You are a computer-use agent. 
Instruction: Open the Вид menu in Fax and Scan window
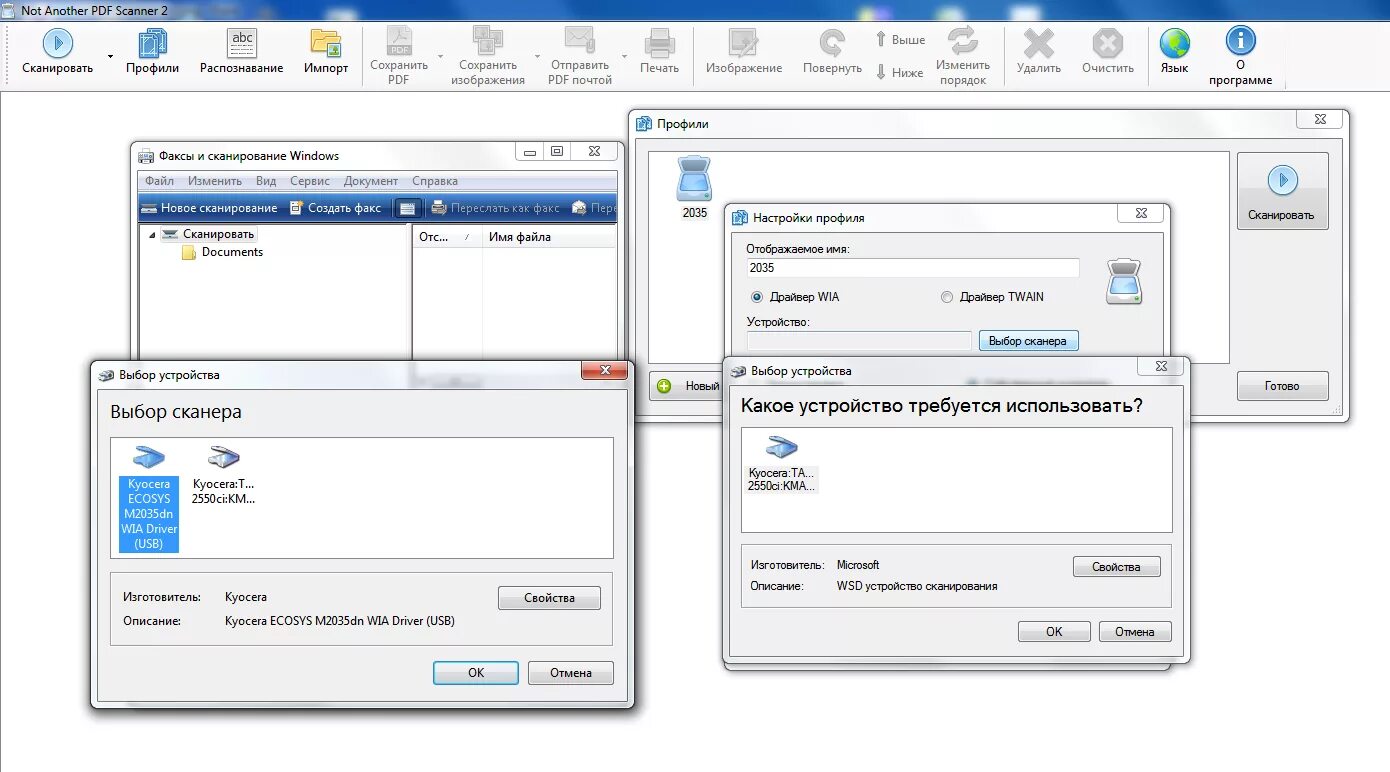coord(266,181)
